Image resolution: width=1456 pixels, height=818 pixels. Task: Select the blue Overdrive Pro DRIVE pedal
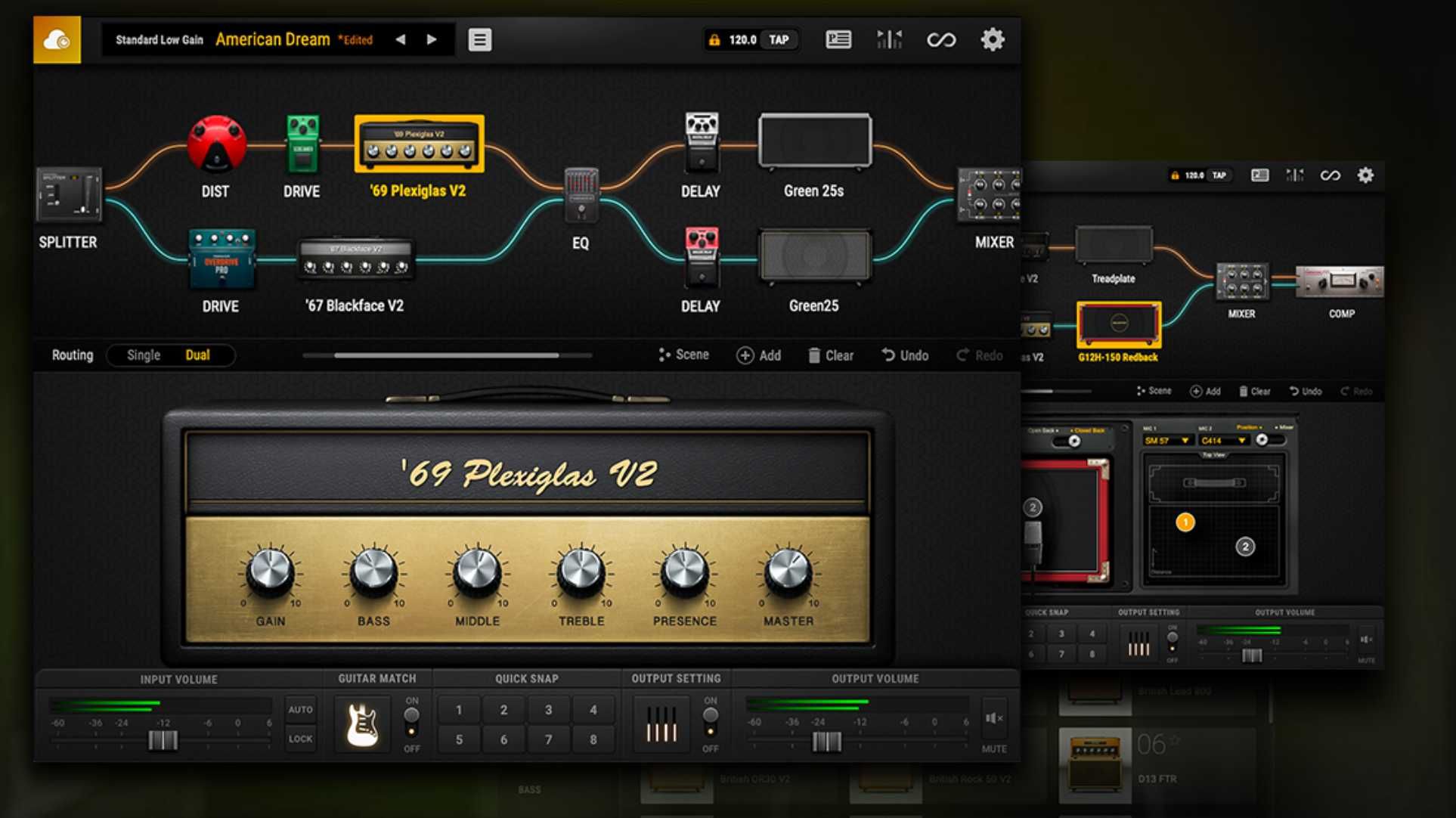tap(221, 259)
